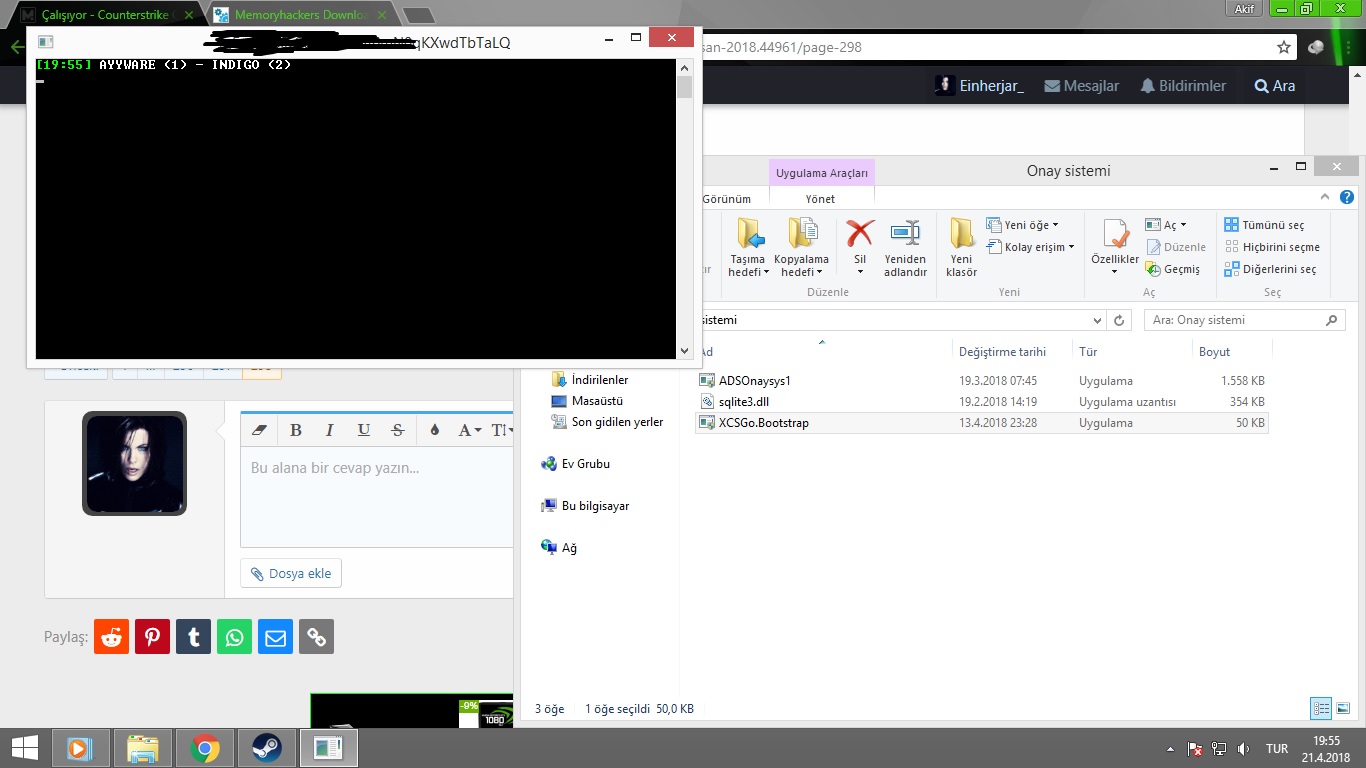
Task: Copy the thread link icon
Action: click(316, 637)
